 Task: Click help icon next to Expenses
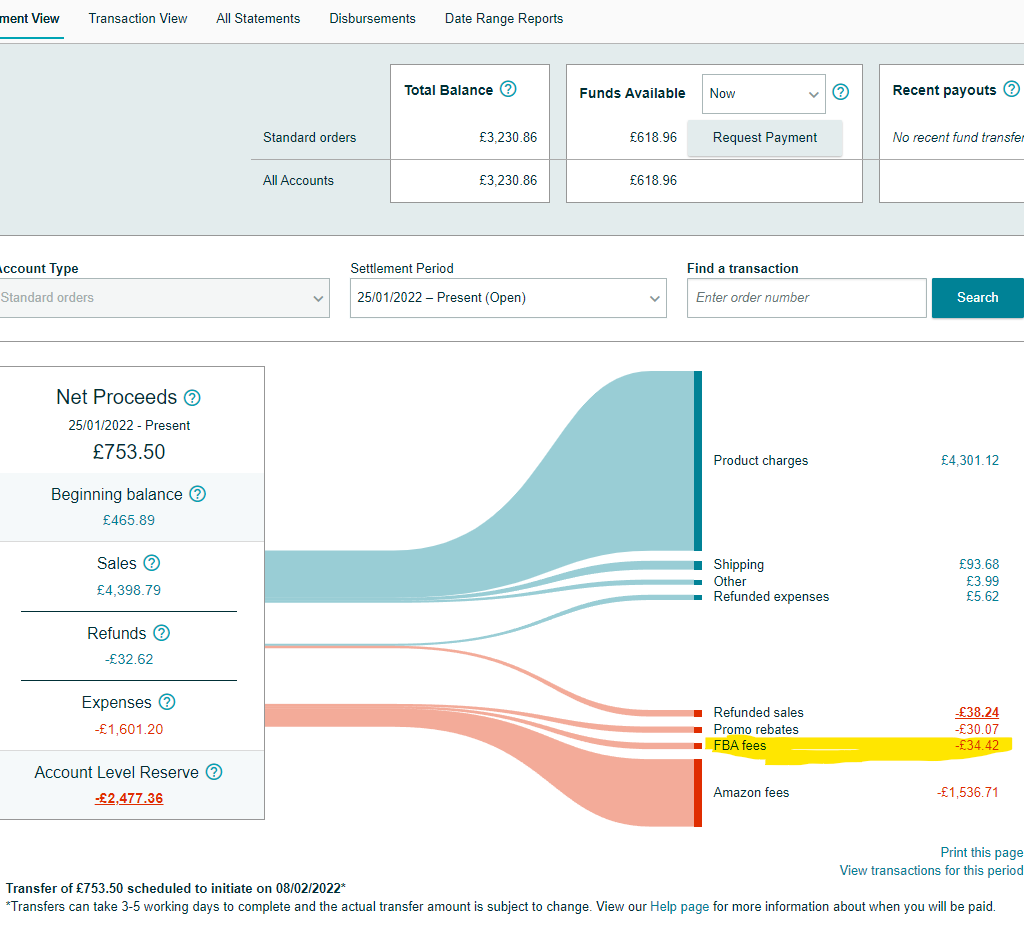point(167,702)
